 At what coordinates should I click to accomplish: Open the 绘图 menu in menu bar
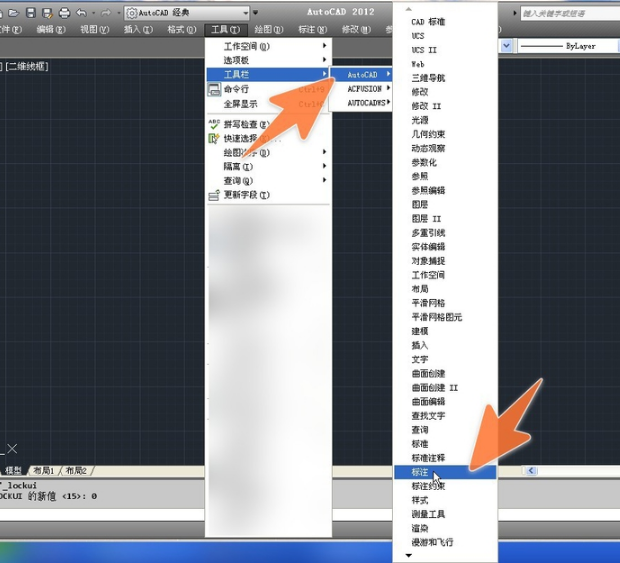[267, 30]
